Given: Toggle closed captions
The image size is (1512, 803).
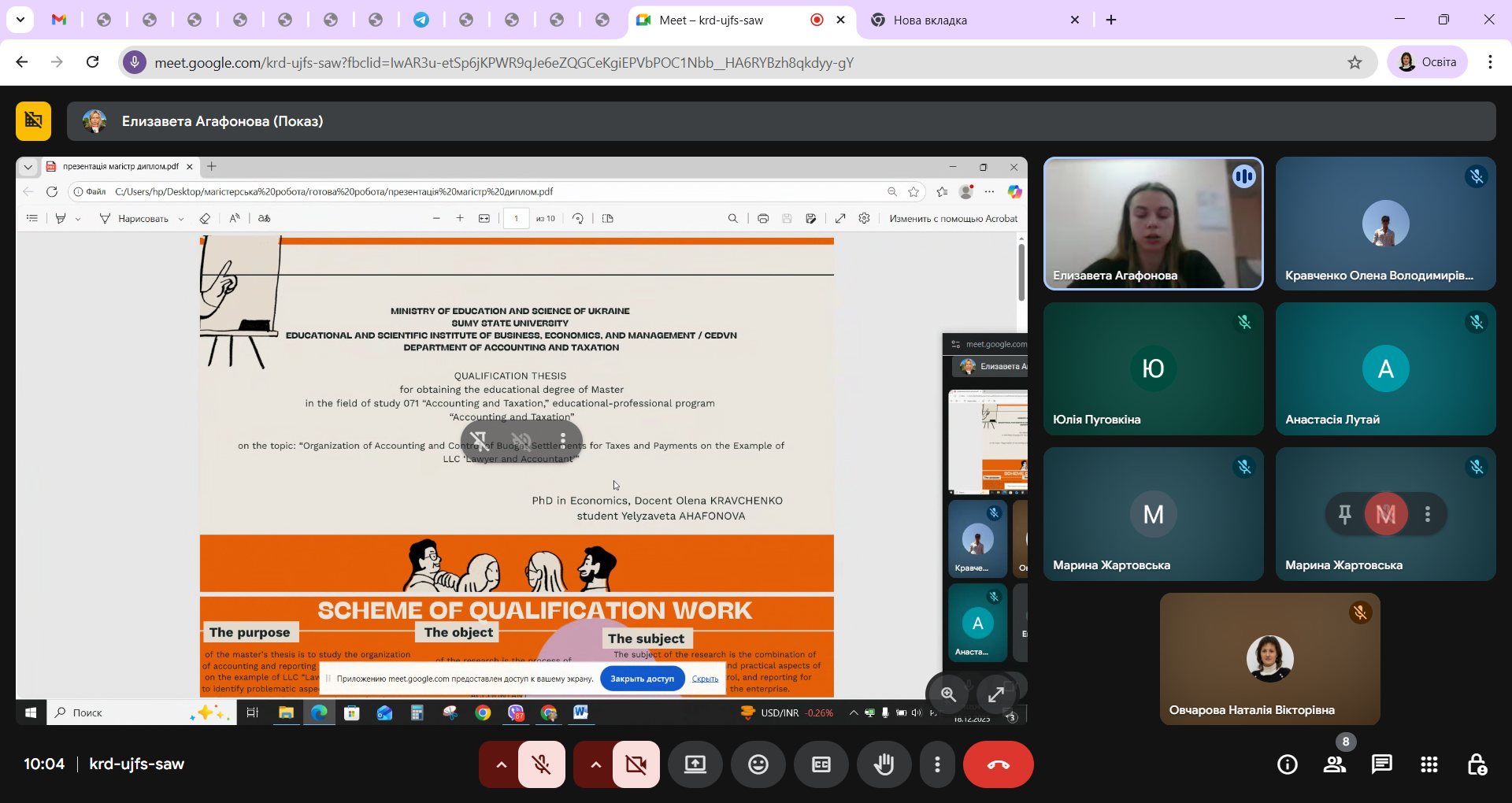Looking at the screenshot, I should coord(821,764).
